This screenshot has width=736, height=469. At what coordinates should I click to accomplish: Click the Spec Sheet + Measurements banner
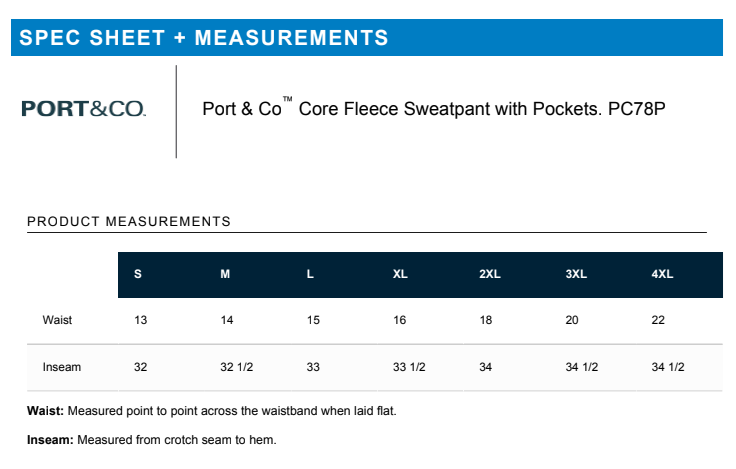[204, 38]
